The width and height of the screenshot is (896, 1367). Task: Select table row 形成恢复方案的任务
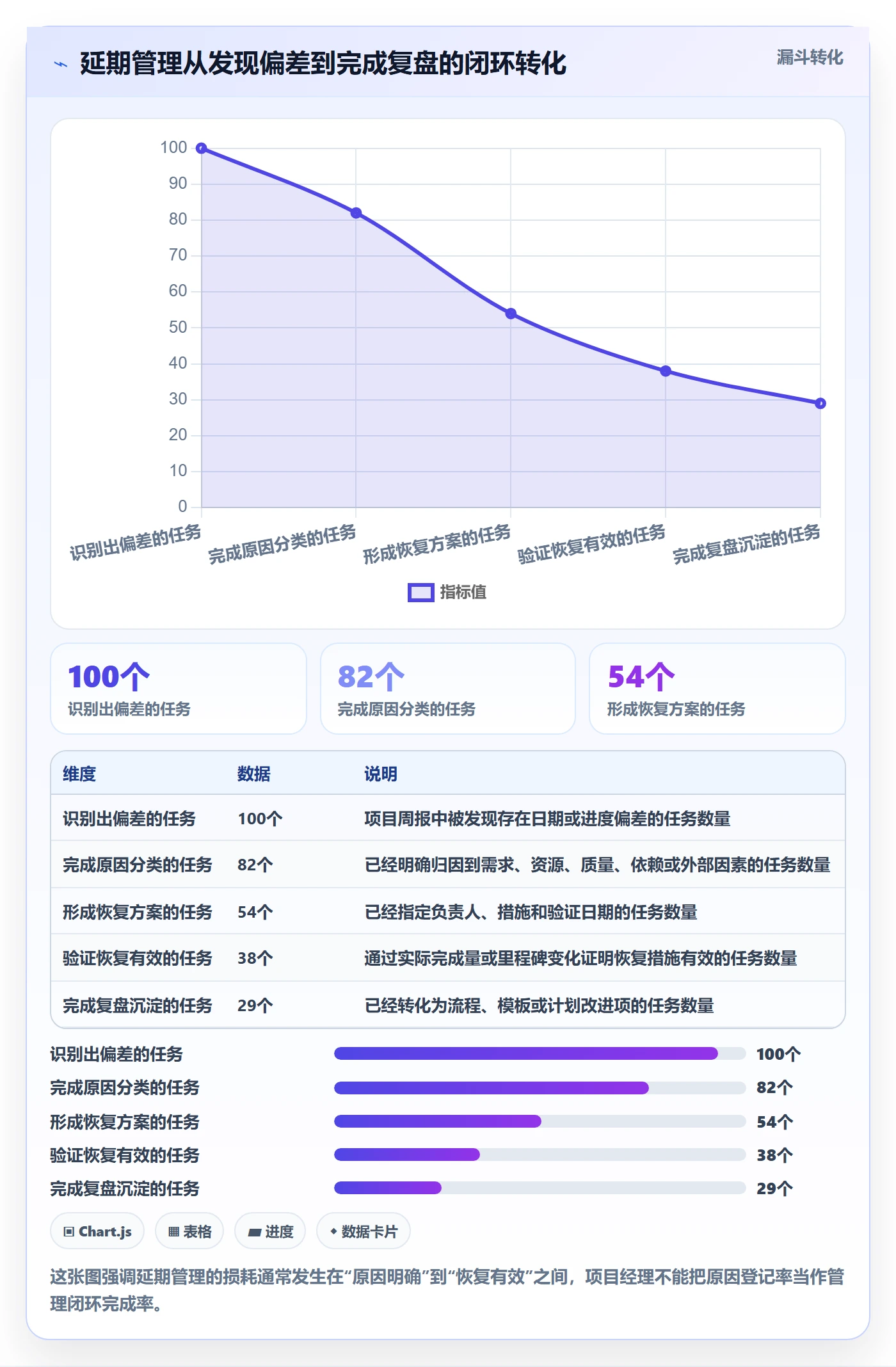pyautogui.click(x=448, y=911)
